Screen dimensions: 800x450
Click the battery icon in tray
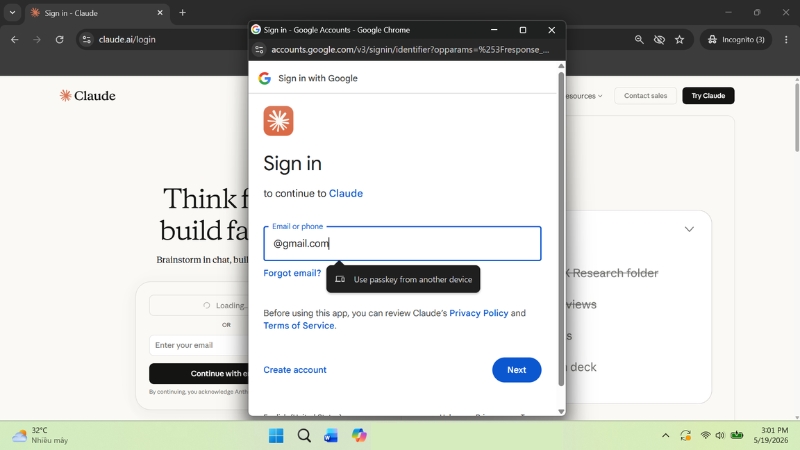[737, 435]
